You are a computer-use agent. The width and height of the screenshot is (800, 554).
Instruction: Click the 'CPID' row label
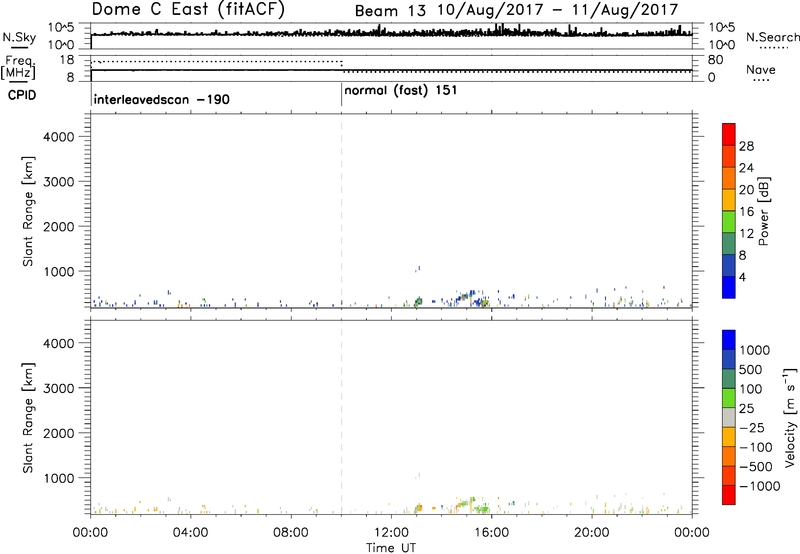click(22, 95)
